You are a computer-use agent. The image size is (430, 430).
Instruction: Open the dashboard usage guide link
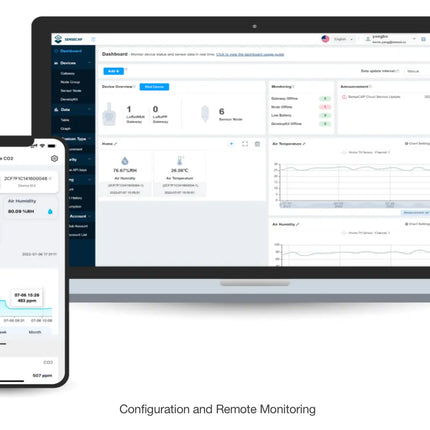tap(250, 54)
